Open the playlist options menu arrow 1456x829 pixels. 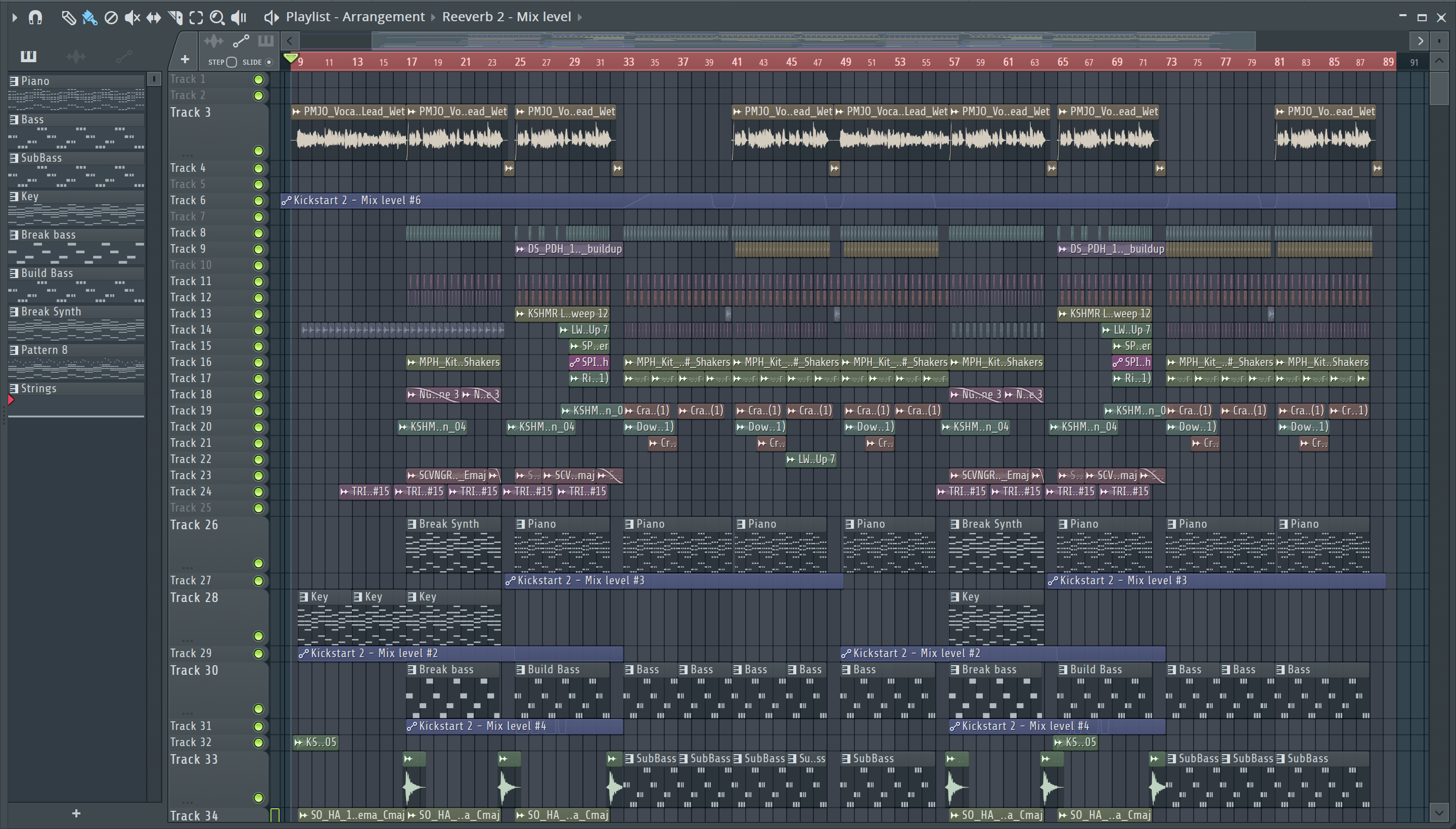15,18
